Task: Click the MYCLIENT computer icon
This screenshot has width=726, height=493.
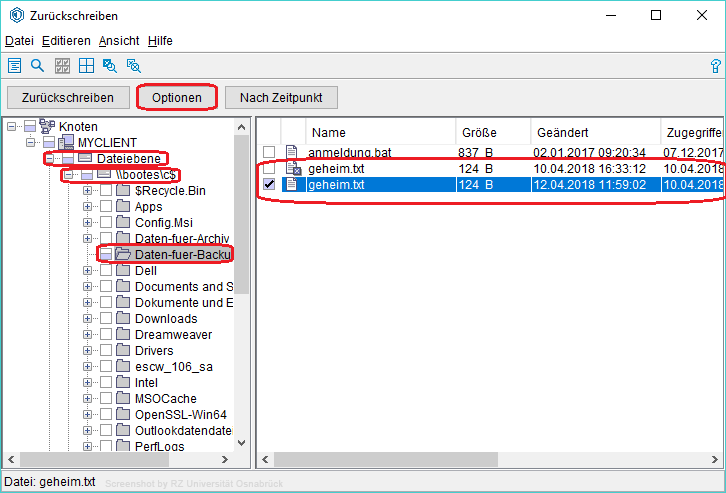Action: coord(65,143)
